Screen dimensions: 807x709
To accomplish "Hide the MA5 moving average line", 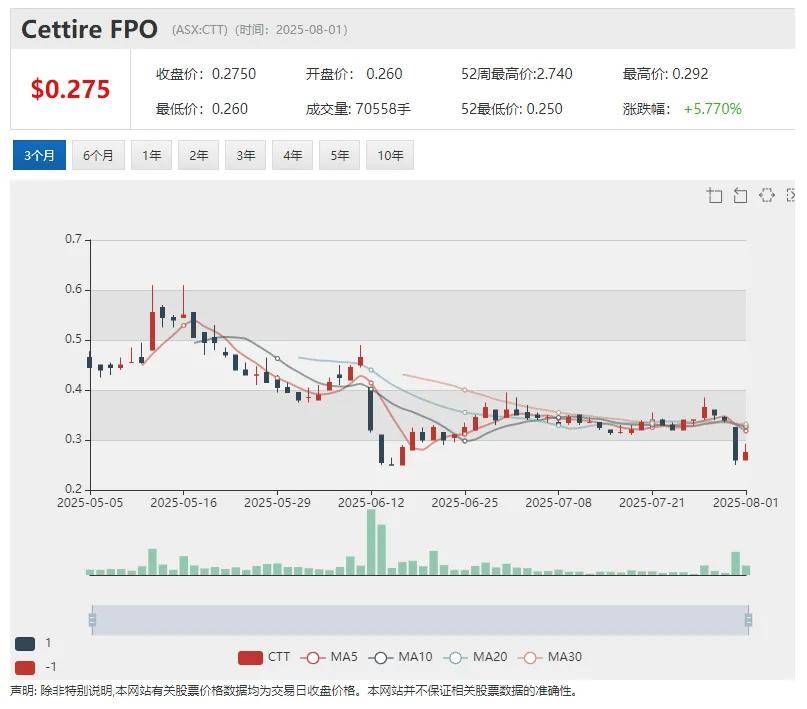I will click(330, 657).
